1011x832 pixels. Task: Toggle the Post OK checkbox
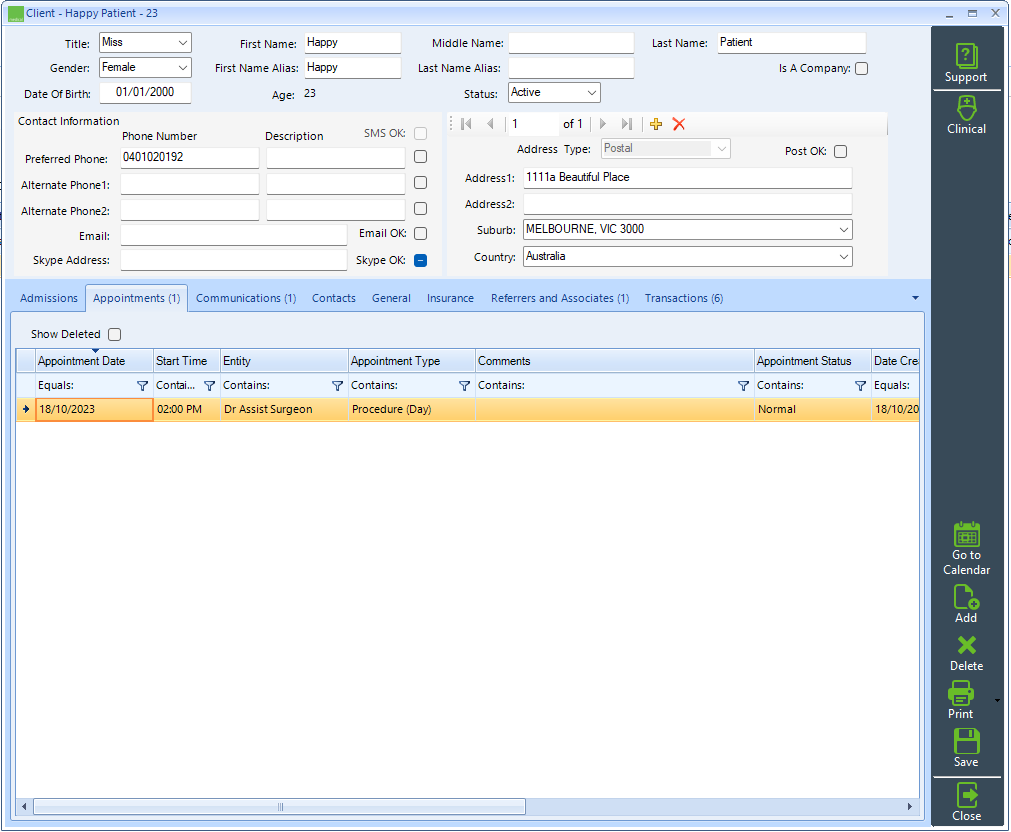(x=841, y=152)
